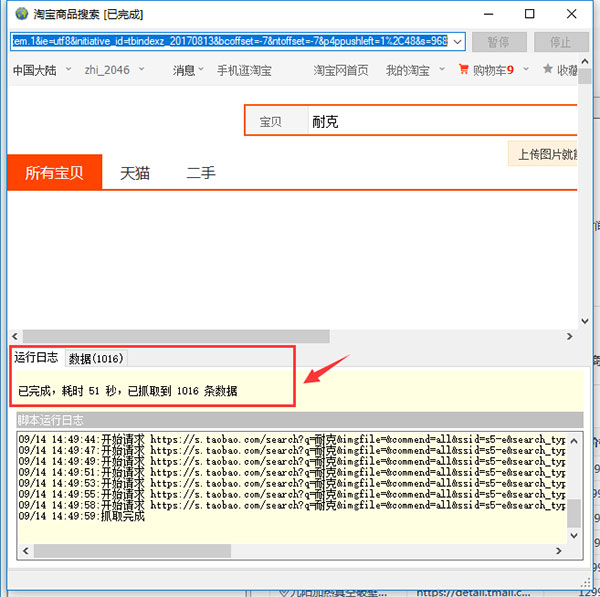Select the 宝贝 search type selector
This screenshot has height=597, width=600.
click(276, 122)
